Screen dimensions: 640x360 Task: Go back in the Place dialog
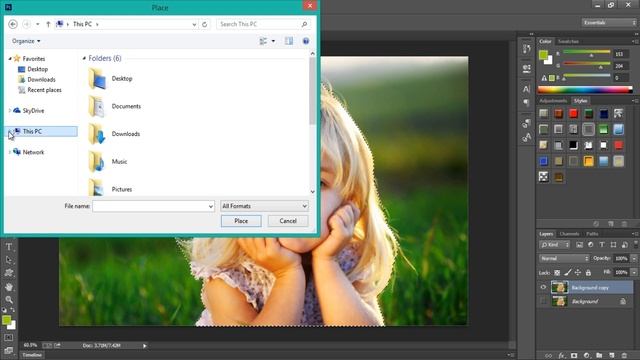(13, 24)
